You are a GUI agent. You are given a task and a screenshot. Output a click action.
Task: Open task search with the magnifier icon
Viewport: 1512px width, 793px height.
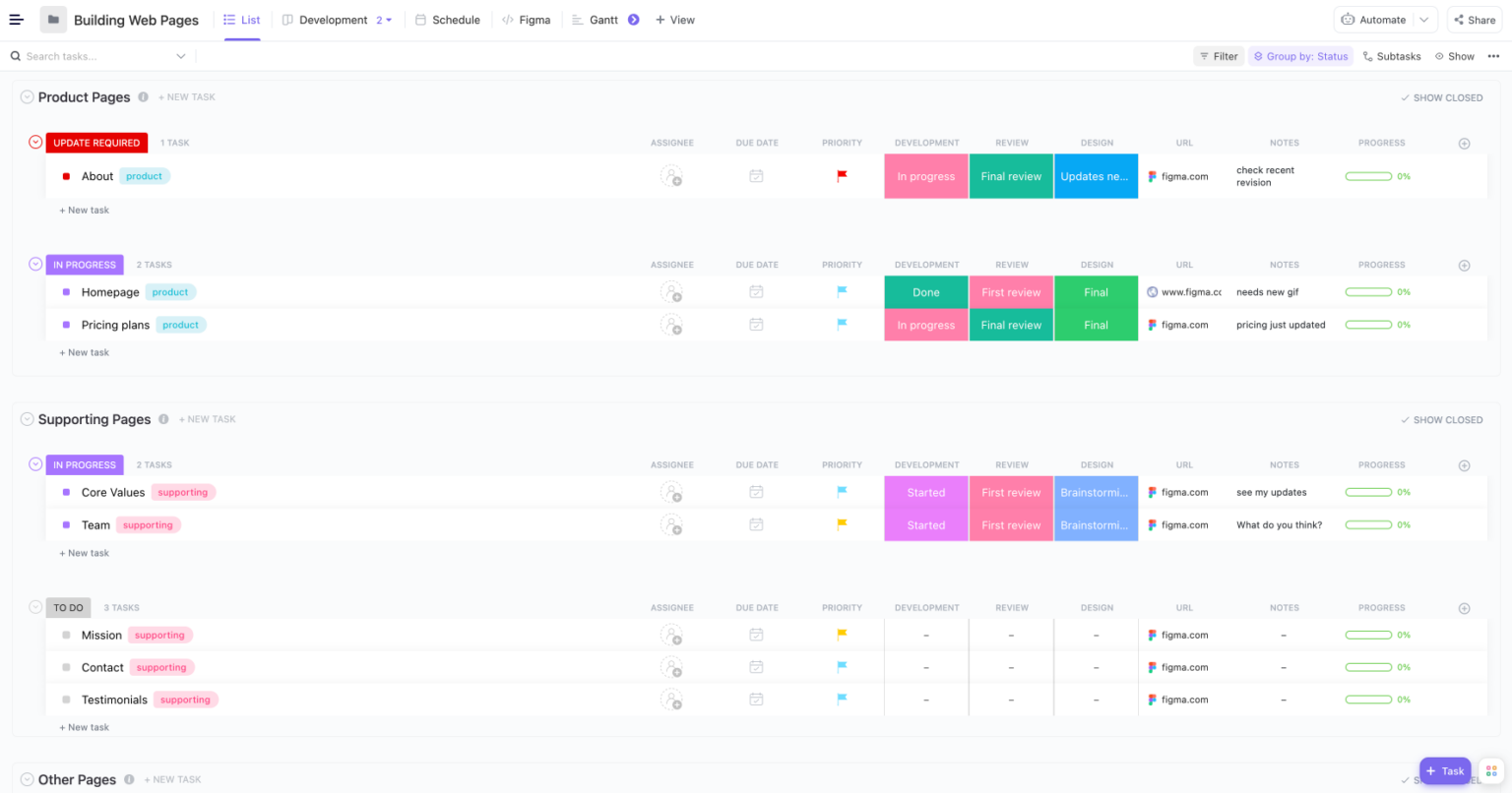(14, 55)
